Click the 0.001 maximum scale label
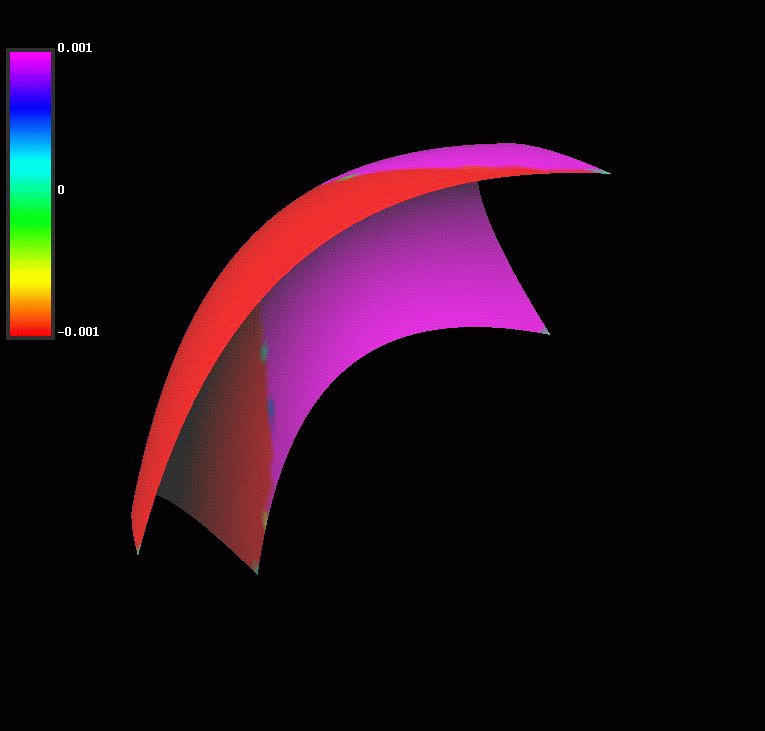Image resolution: width=765 pixels, height=731 pixels. [75, 48]
